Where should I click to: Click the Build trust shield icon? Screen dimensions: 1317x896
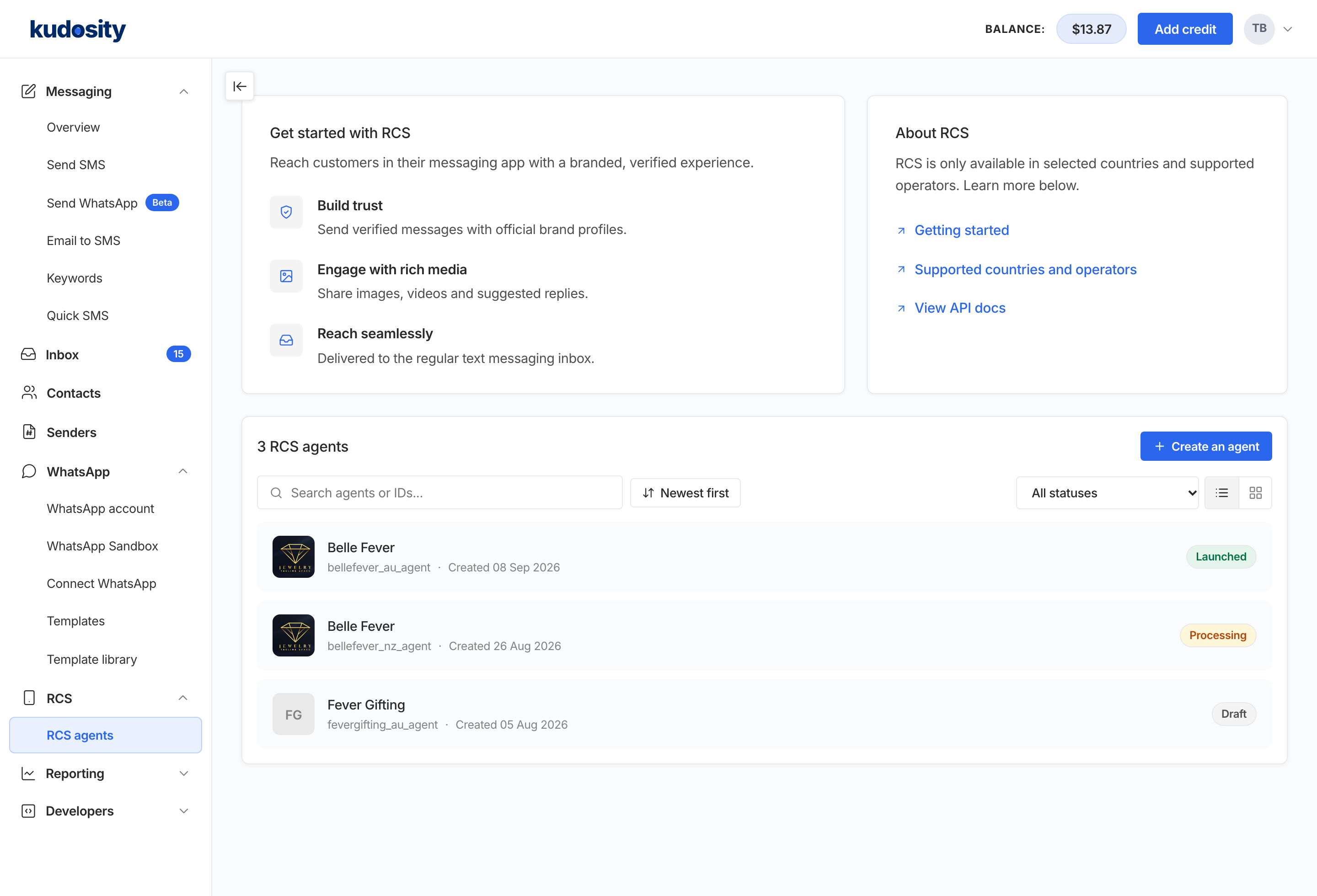click(286, 212)
